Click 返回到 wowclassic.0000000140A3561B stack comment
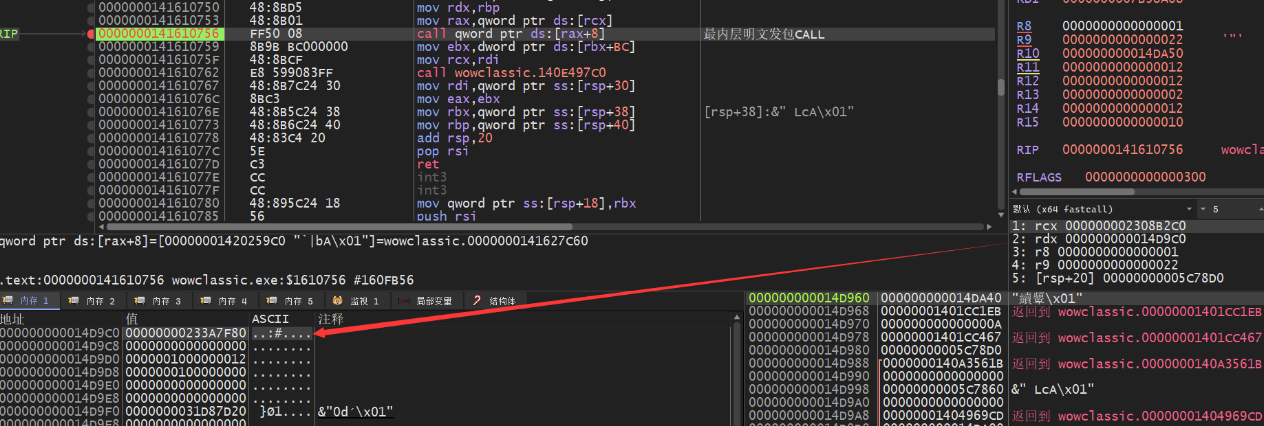Screen dimensions: 1264x426 pos(1138,363)
